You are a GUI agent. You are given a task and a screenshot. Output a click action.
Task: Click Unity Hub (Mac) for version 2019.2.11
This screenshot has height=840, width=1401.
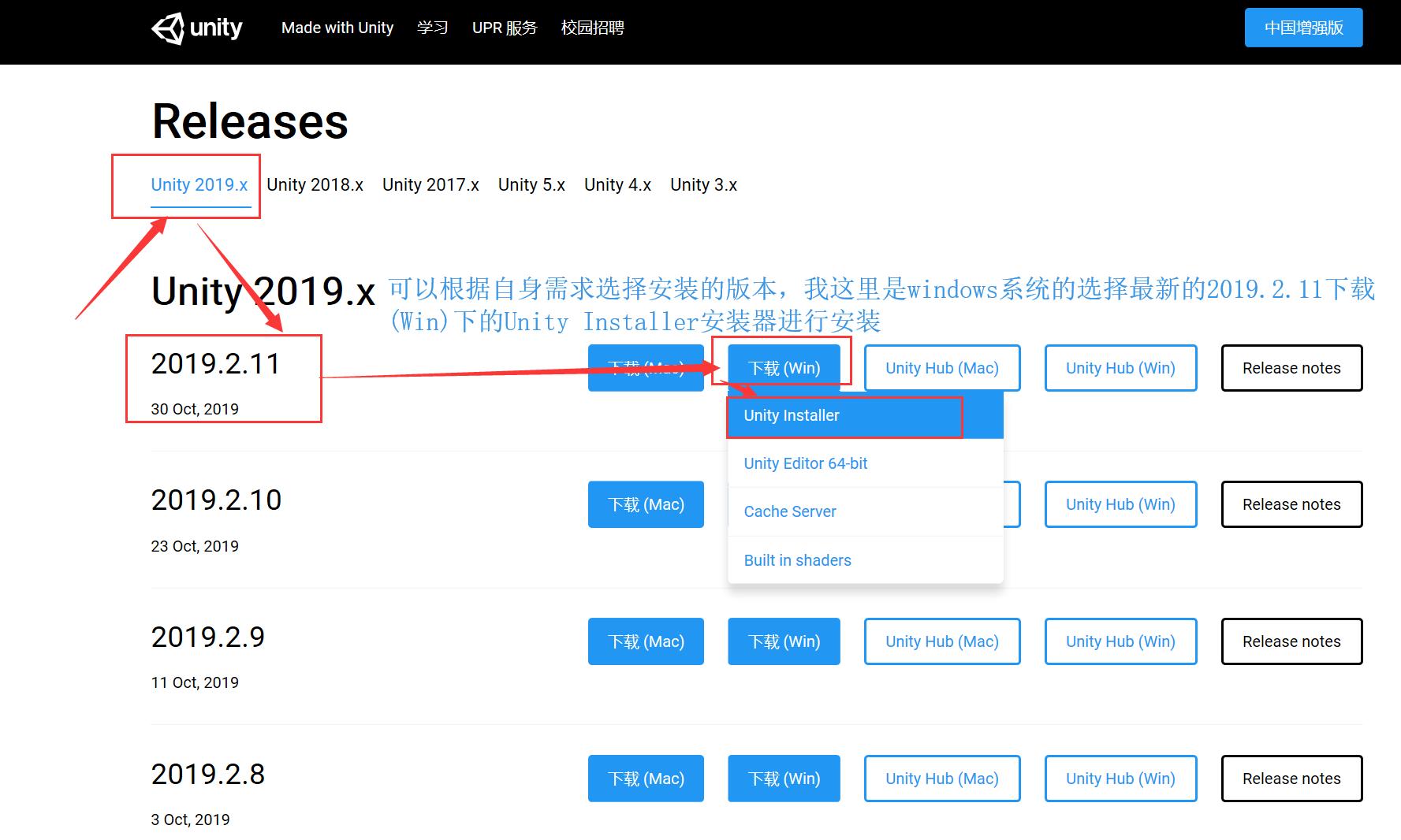pyautogui.click(x=941, y=367)
